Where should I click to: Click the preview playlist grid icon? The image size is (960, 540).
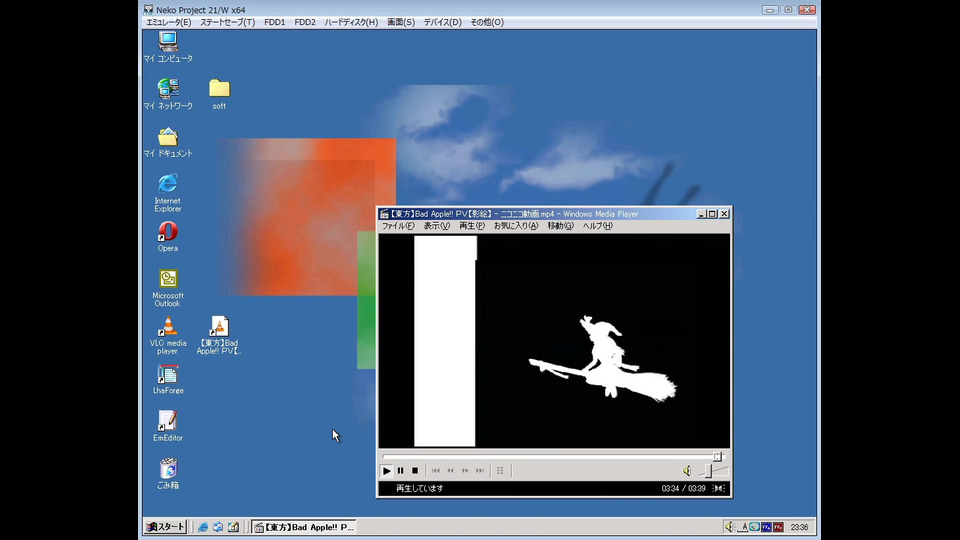[500, 471]
